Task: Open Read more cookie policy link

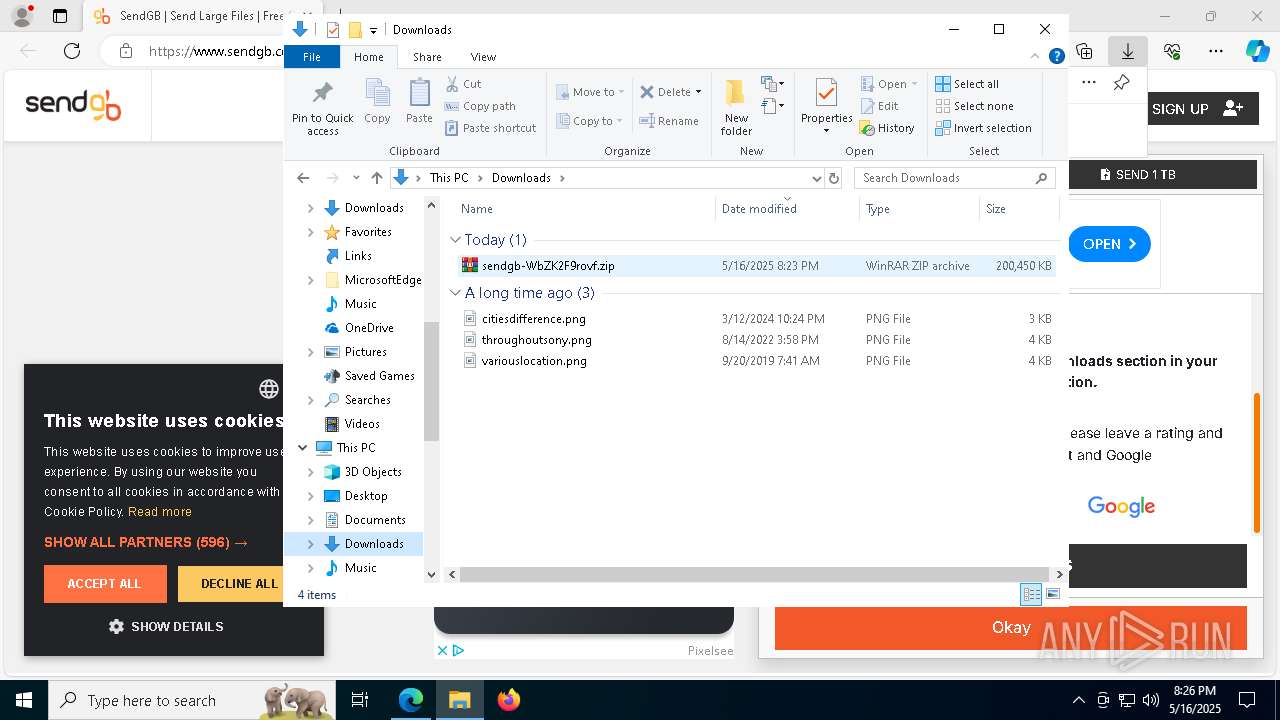Action: click(x=160, y=512)
